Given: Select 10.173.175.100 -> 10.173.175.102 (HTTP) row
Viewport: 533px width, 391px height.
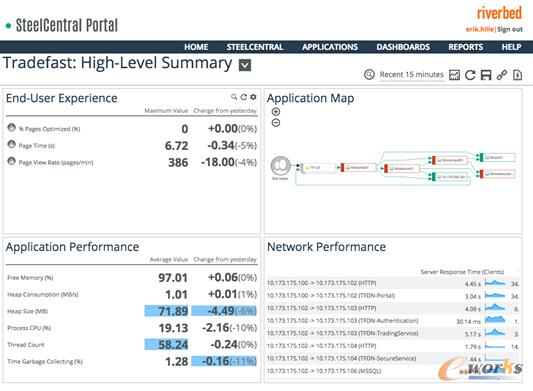Looking at the screenshot, I should 393,283.
